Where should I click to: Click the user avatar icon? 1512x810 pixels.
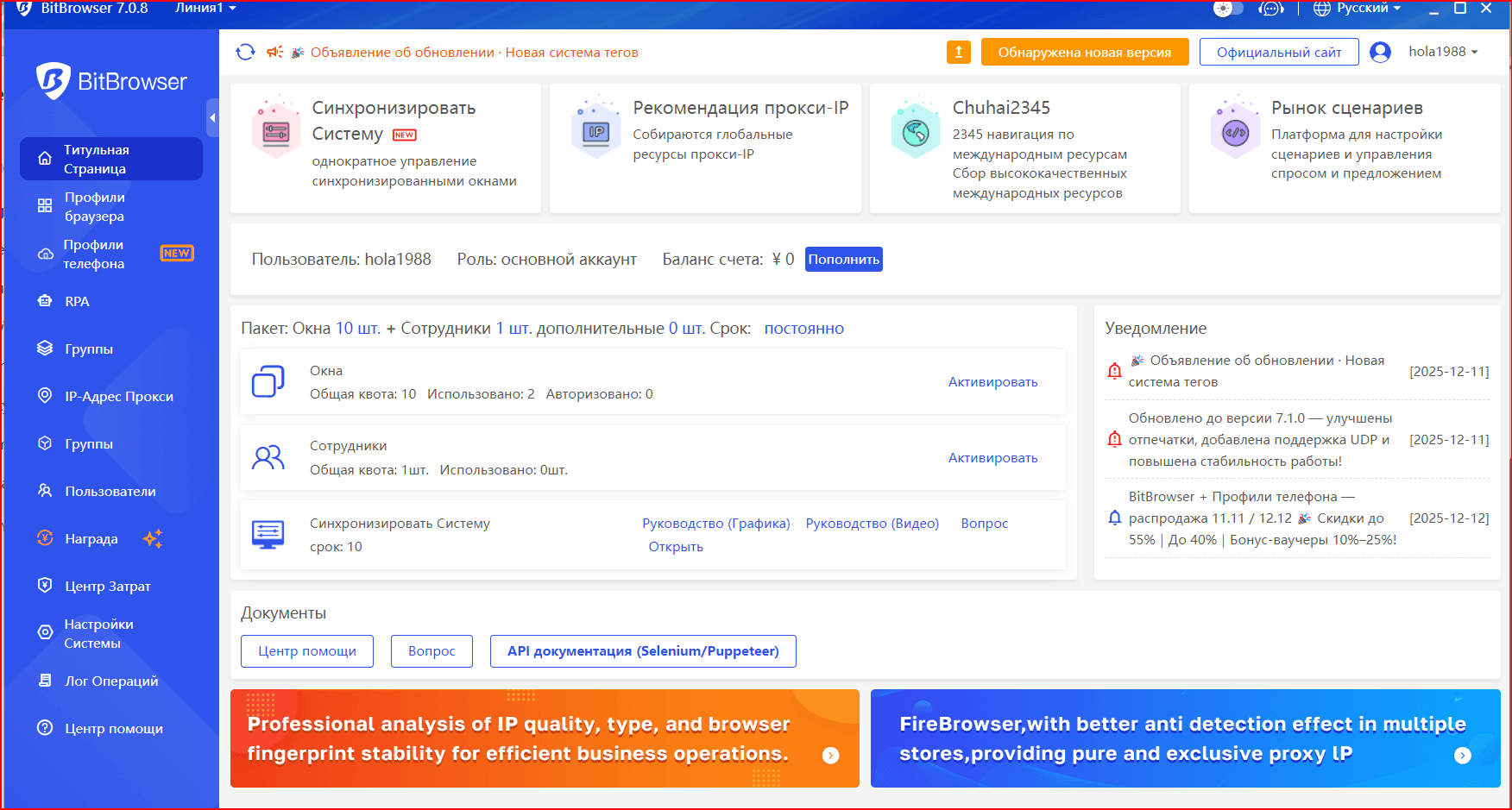tap(1380, 53)
